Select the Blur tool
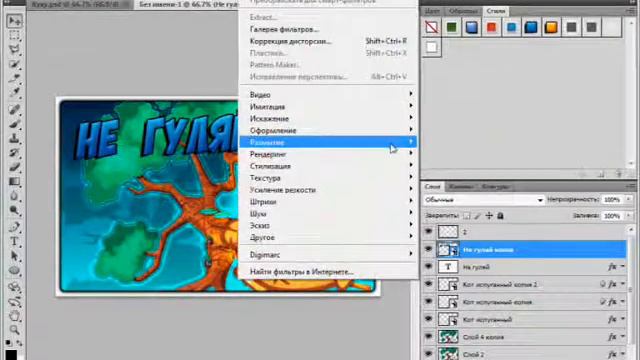Screen dimensions: 640x360 (x=14, y=196)
